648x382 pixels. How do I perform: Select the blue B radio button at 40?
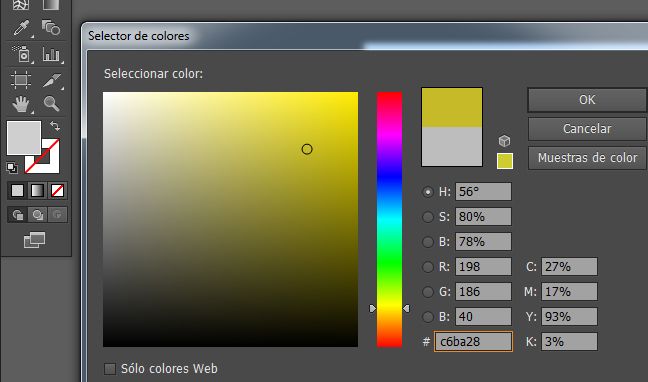tap(428, 317)
